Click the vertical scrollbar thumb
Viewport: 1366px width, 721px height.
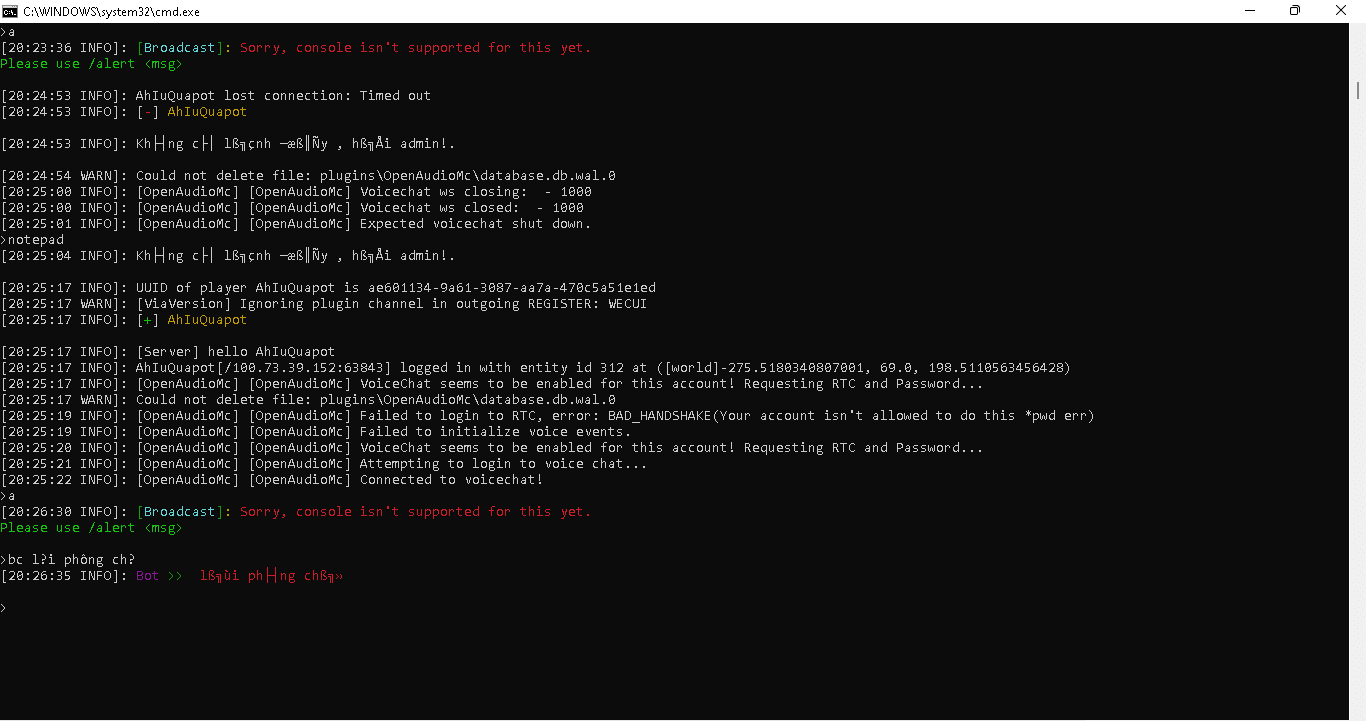coord(1358,90)
